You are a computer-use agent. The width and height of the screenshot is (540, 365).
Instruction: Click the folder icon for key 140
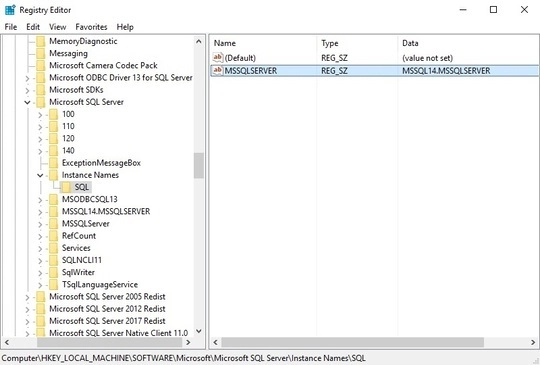point(53,150)
